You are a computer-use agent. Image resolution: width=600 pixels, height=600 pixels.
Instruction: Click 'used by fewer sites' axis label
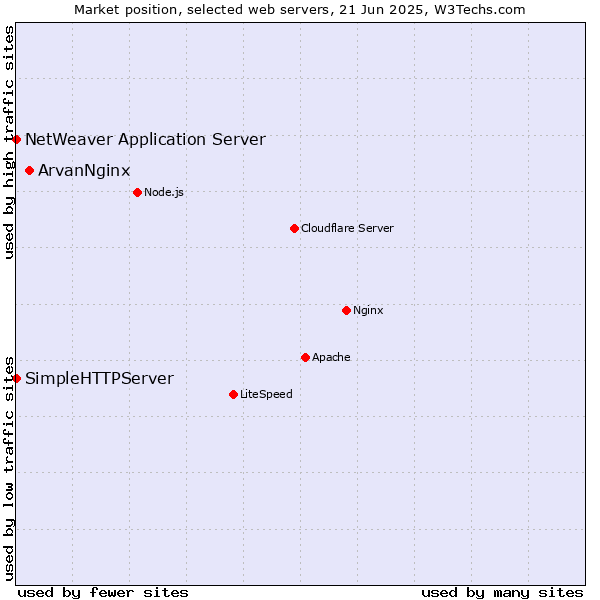tap(103, 593)
